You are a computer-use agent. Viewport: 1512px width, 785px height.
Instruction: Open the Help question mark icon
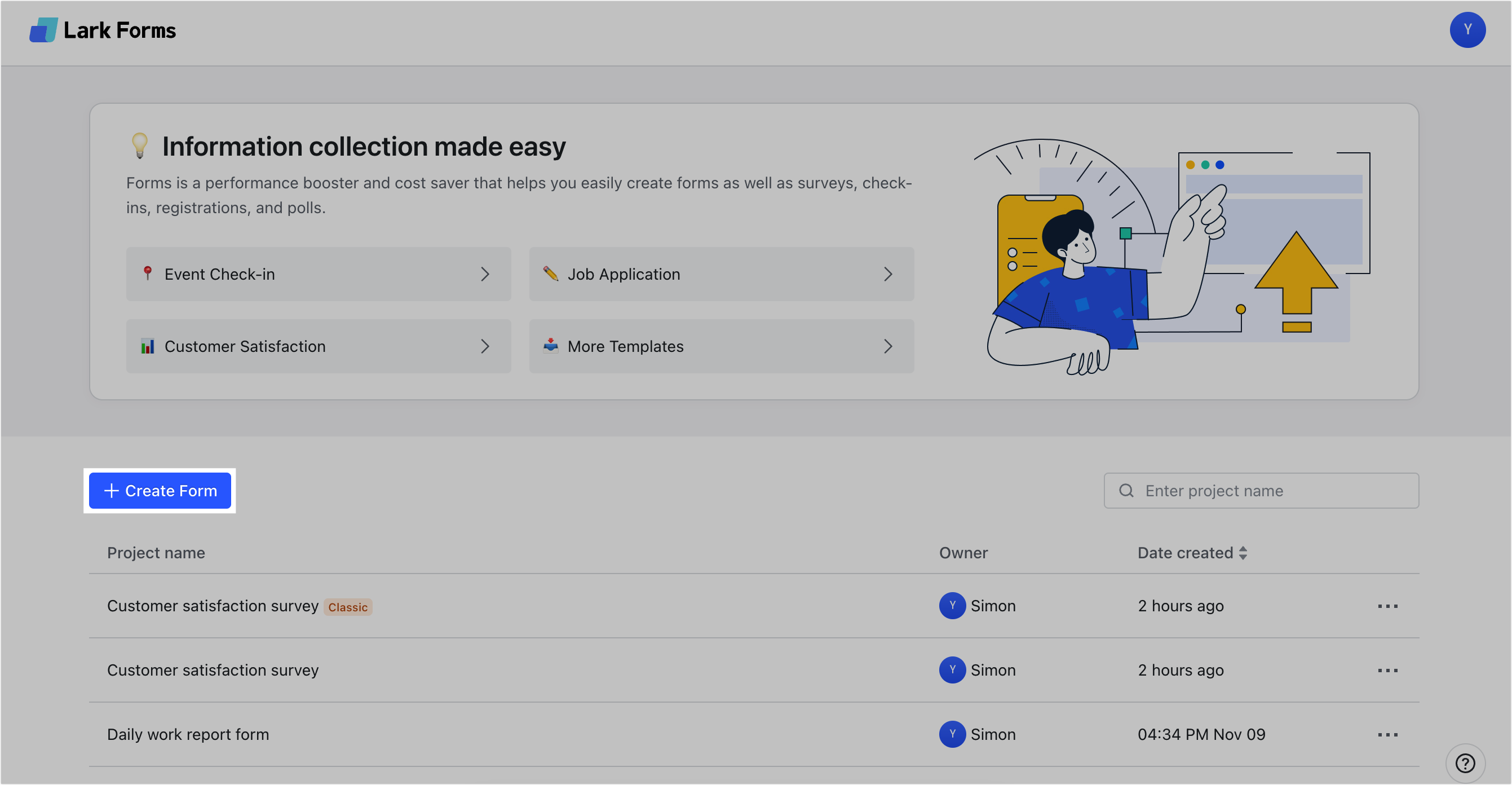tap(1465, 762)
